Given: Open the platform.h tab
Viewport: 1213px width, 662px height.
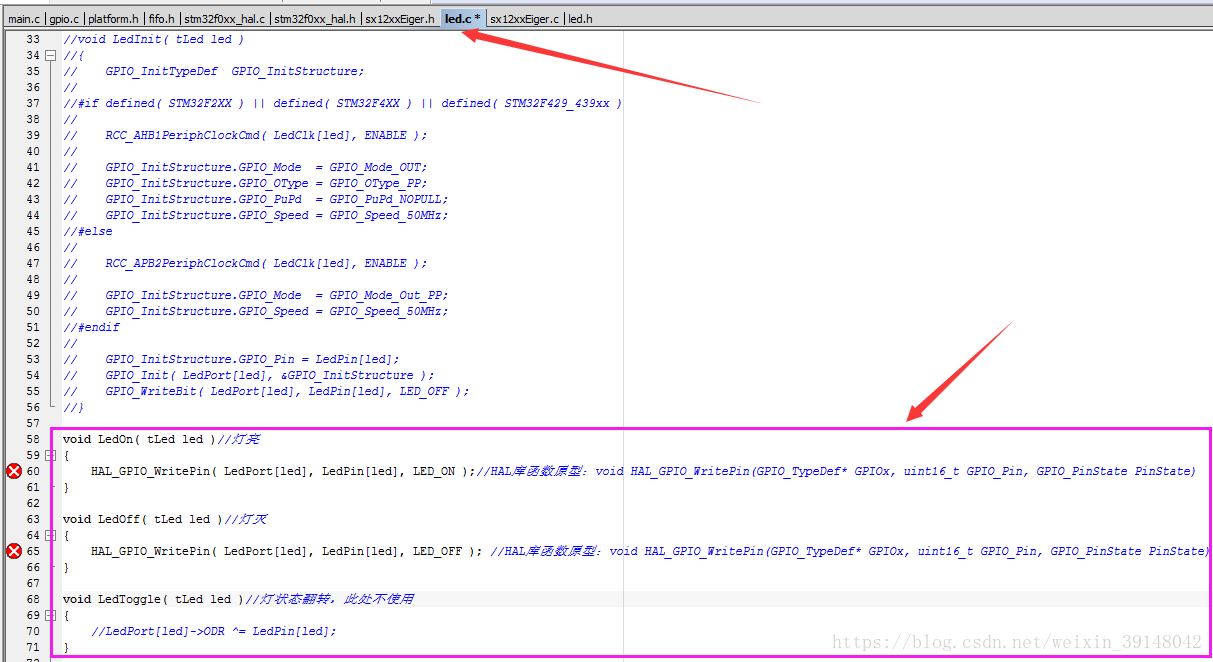Looking at the screenshot, I should 114,19.
